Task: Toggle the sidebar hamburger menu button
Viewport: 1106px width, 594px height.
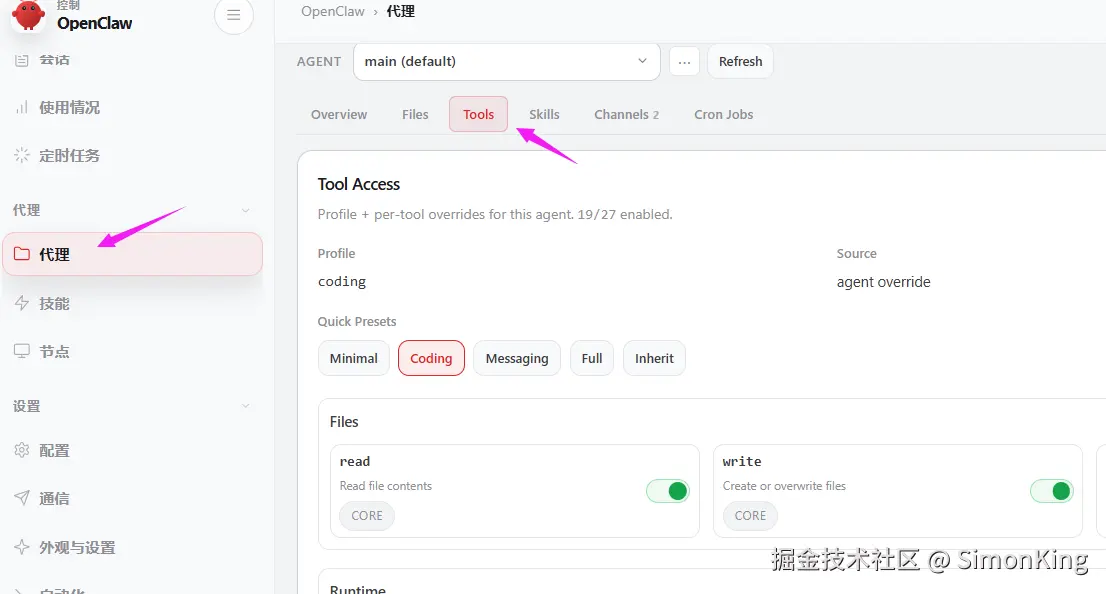Action: point(233,15)
